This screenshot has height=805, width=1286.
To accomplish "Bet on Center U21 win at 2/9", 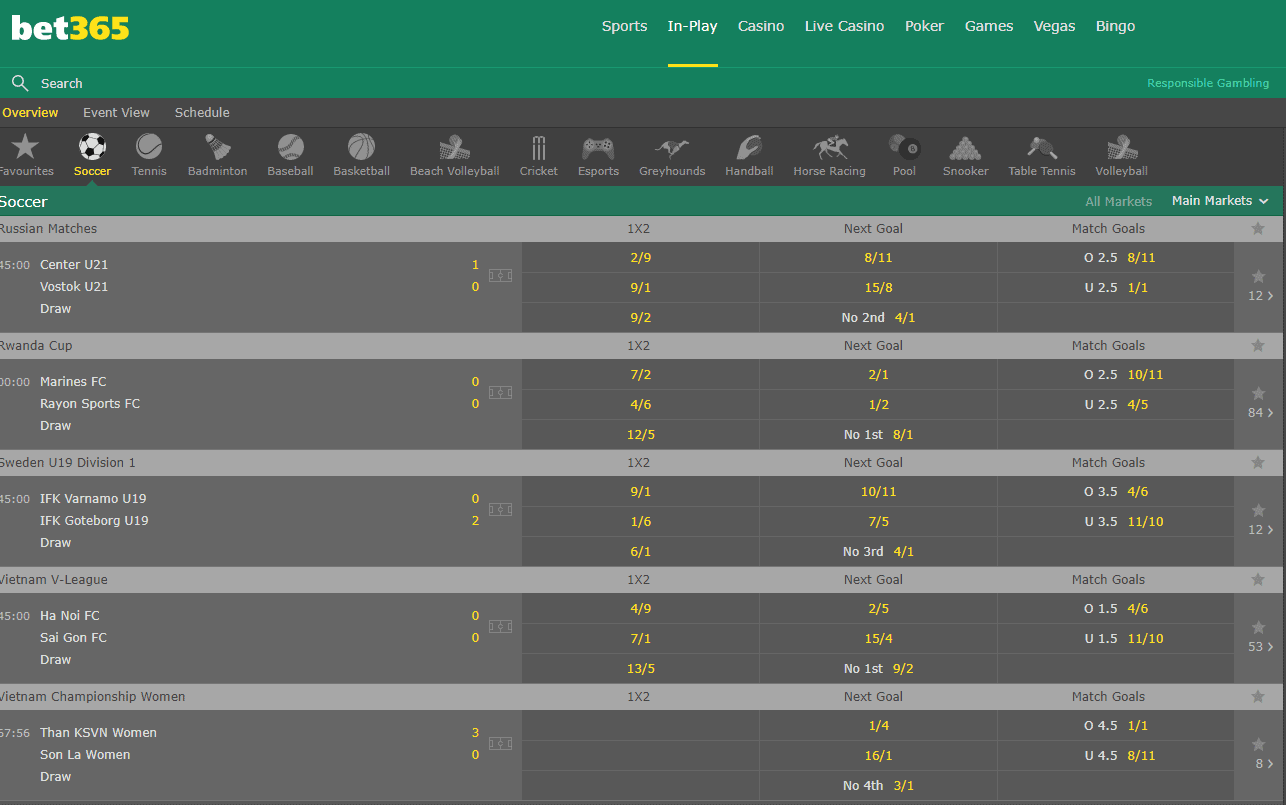I will 640,257.
